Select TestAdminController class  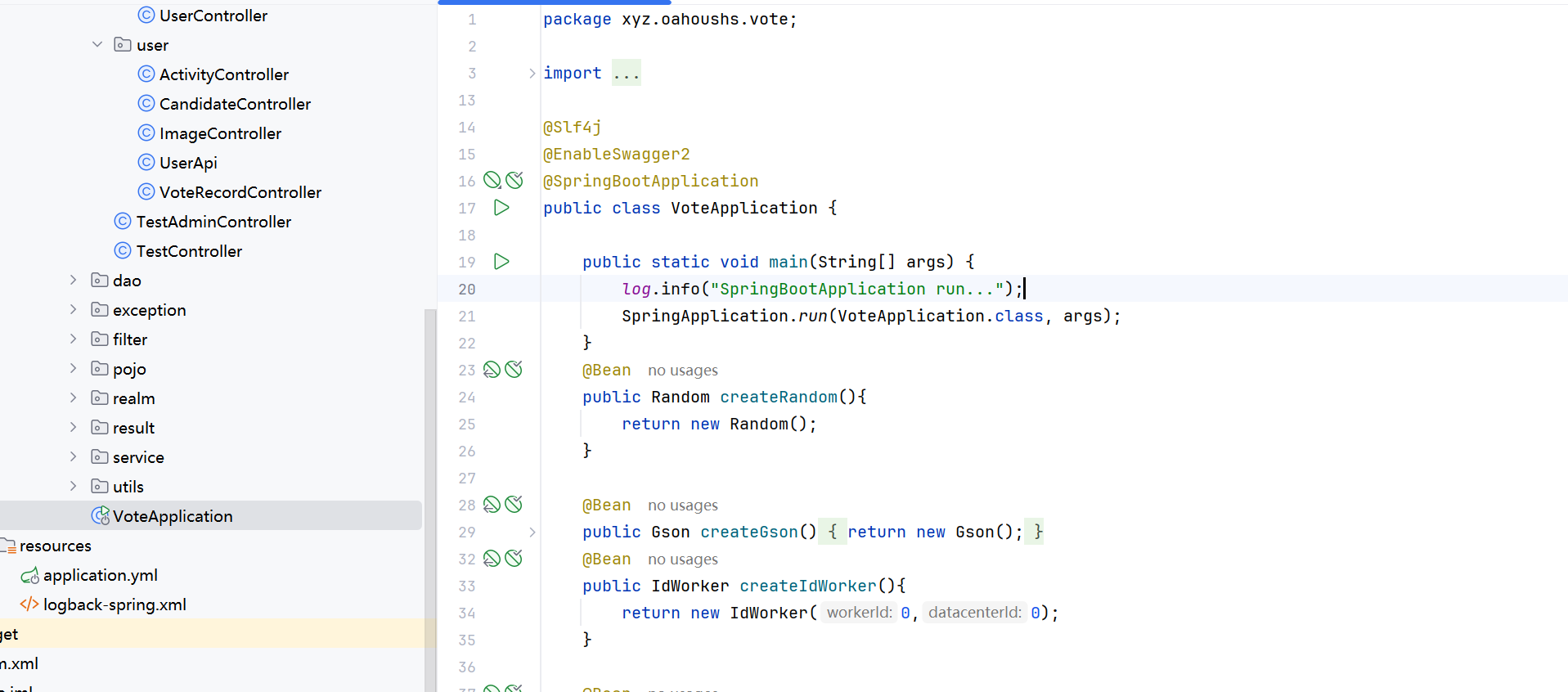[x=213, y=222]
